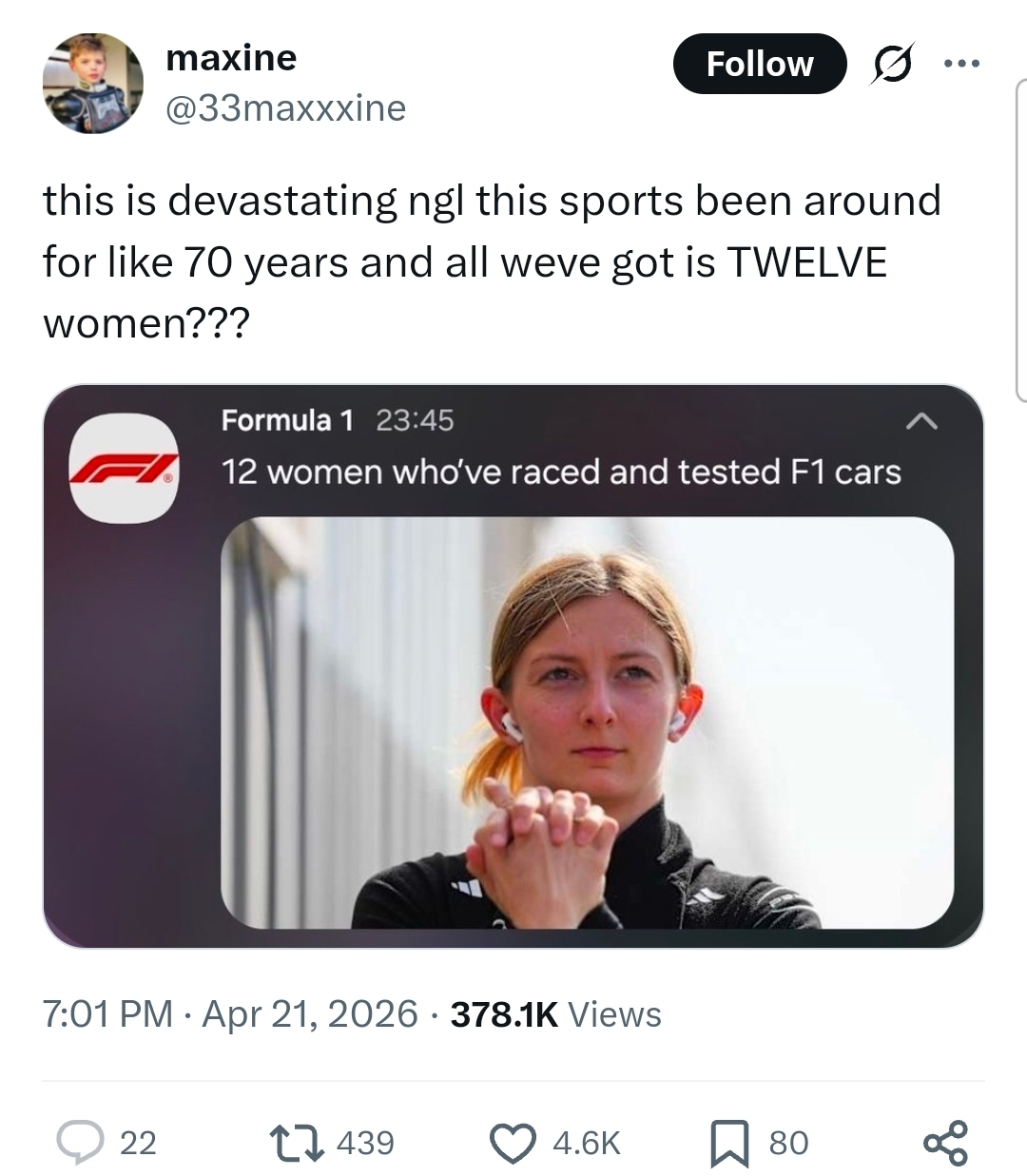This screenshot has height=1176, width=1027.
Task: Open the 378.1K Views analytics
Action: 555,1014
